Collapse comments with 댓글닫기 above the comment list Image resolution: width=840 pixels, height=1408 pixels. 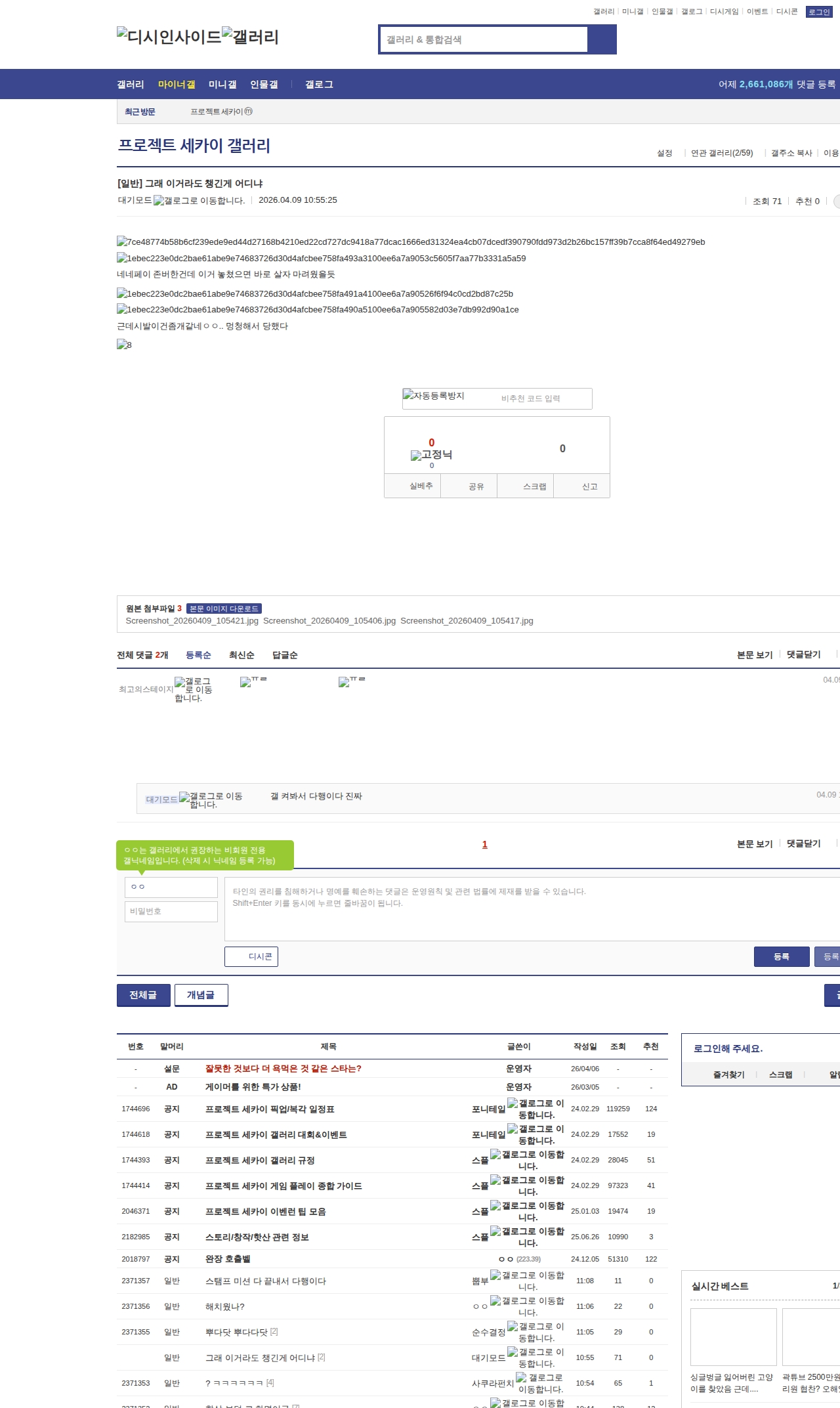(804, 655)
